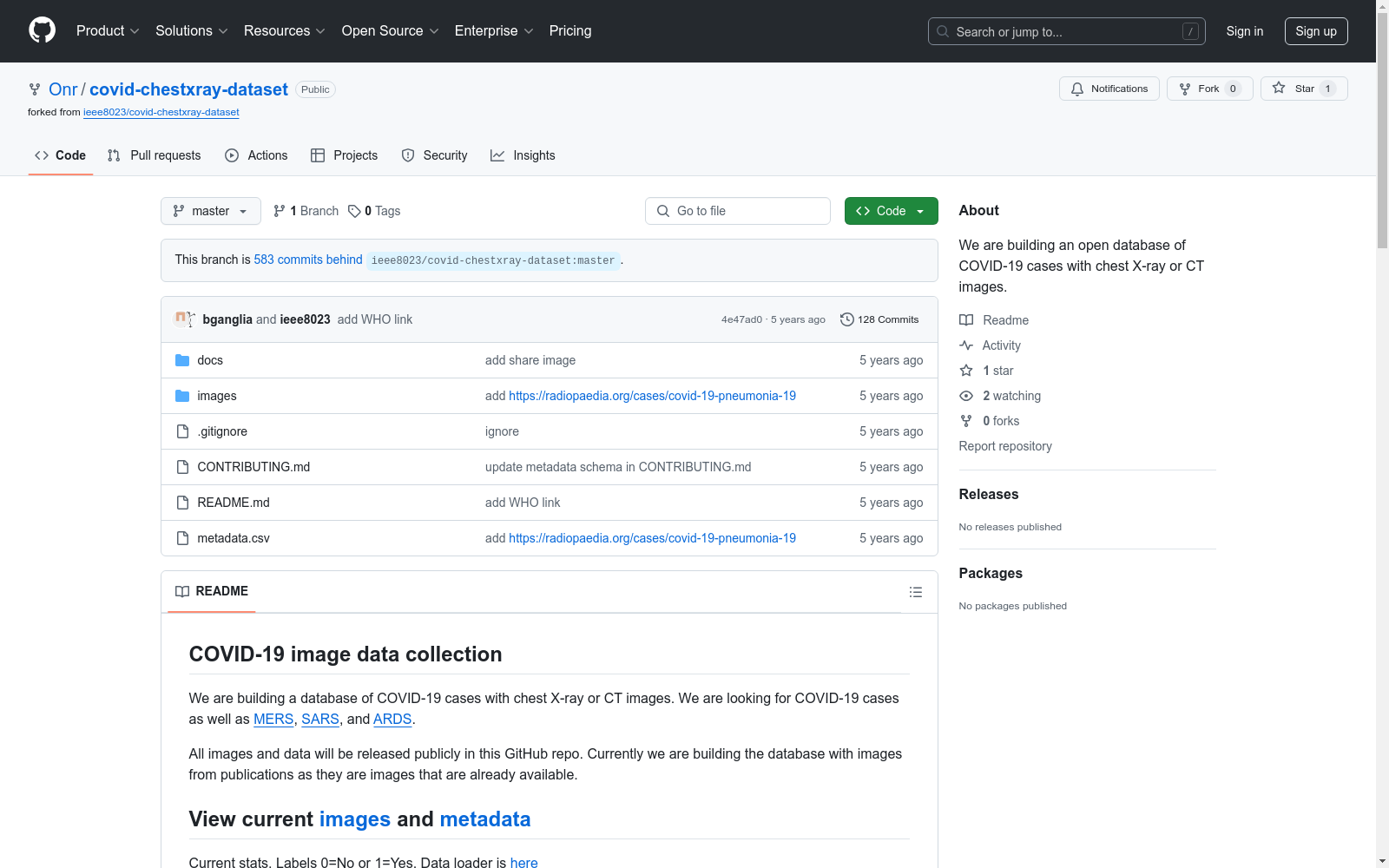Screen dimensions: 1389x868
Task: Open the metadata.csv file
Action: [234, 538]
